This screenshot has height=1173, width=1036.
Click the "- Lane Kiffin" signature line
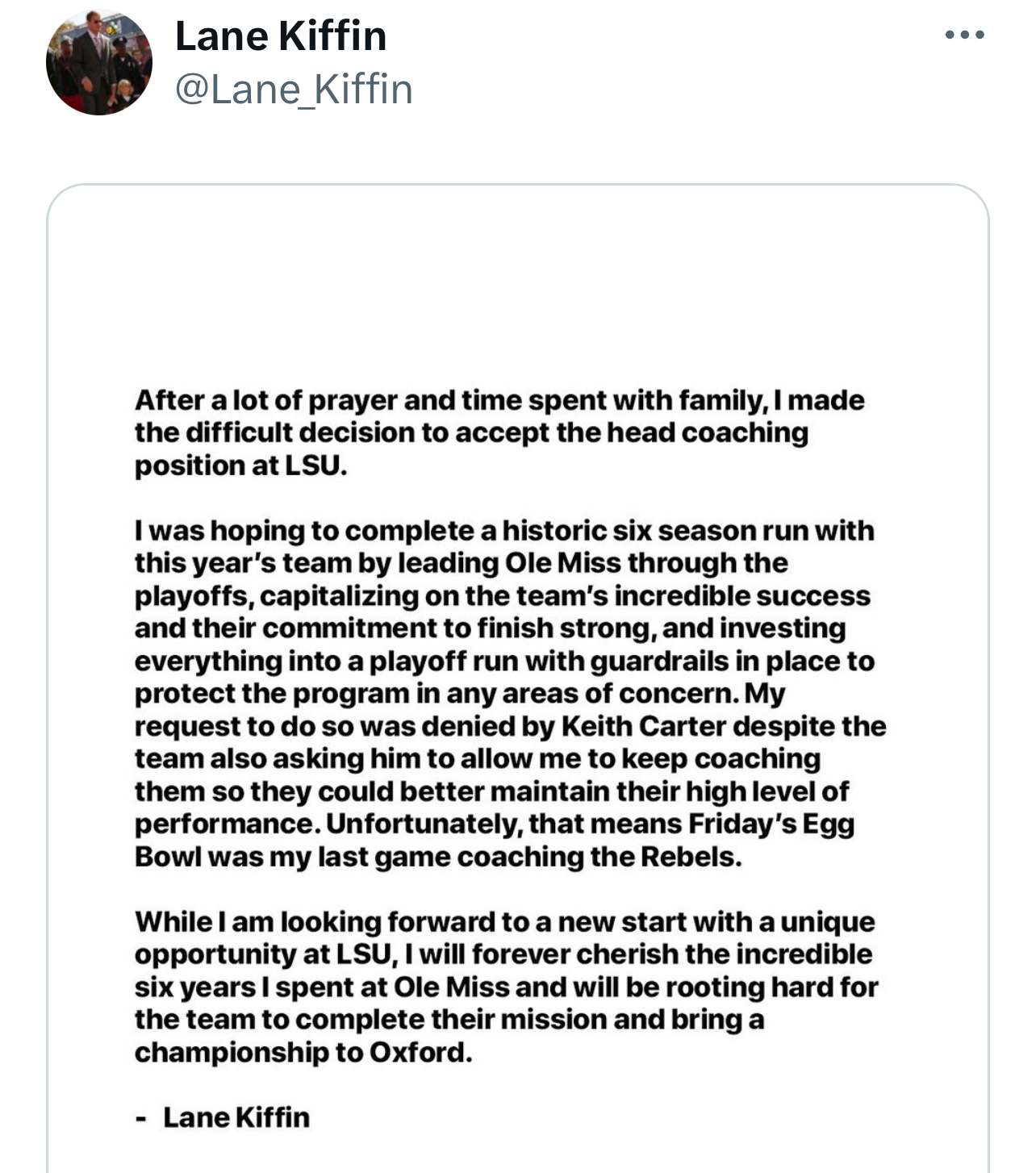[x=223, y=1117]
